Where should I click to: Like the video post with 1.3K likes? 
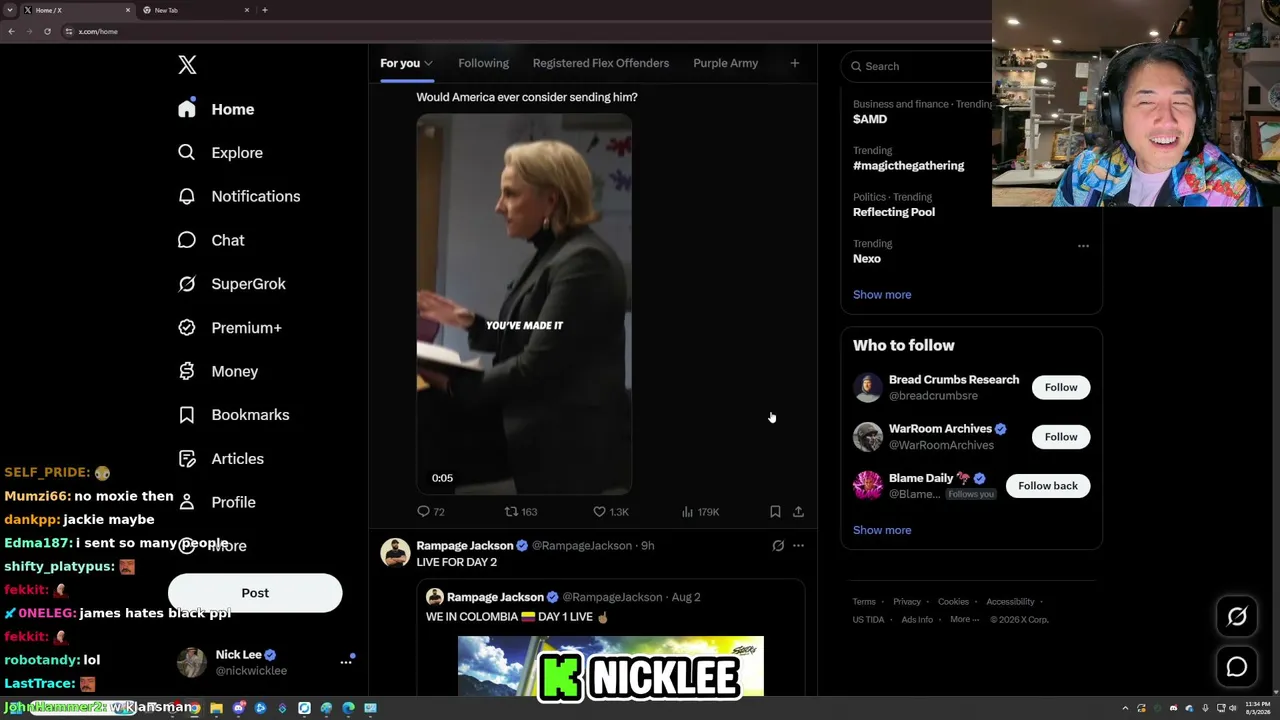(610, 512)
